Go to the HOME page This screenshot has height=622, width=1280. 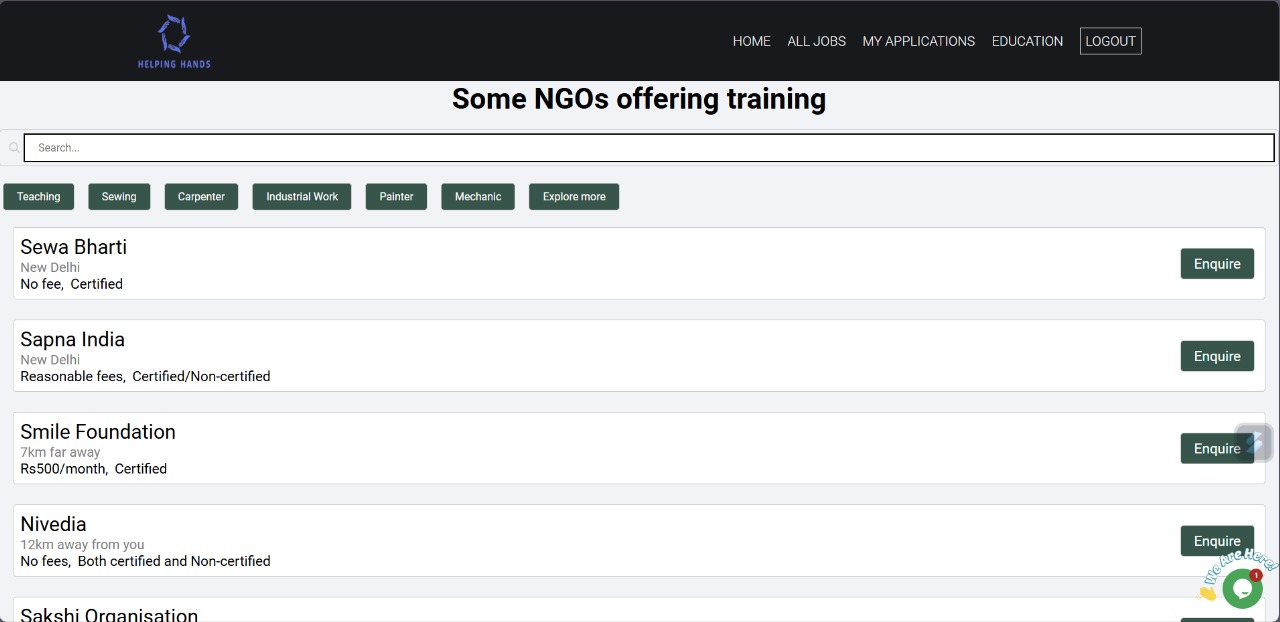[751, 41]
